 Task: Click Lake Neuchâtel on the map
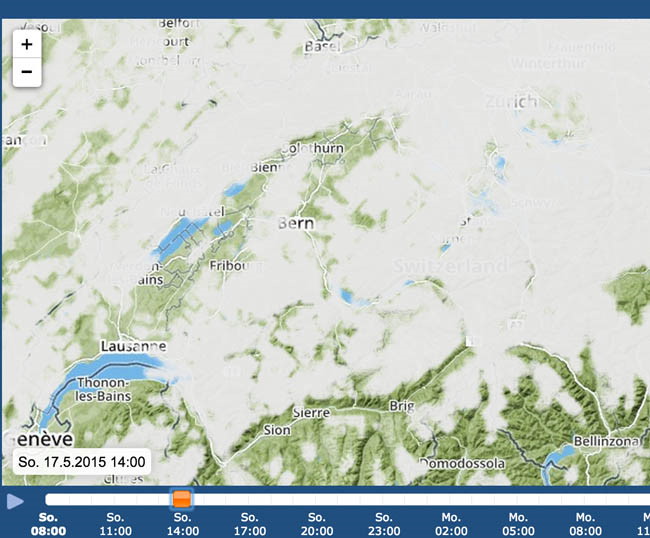(x=180, y=235)
